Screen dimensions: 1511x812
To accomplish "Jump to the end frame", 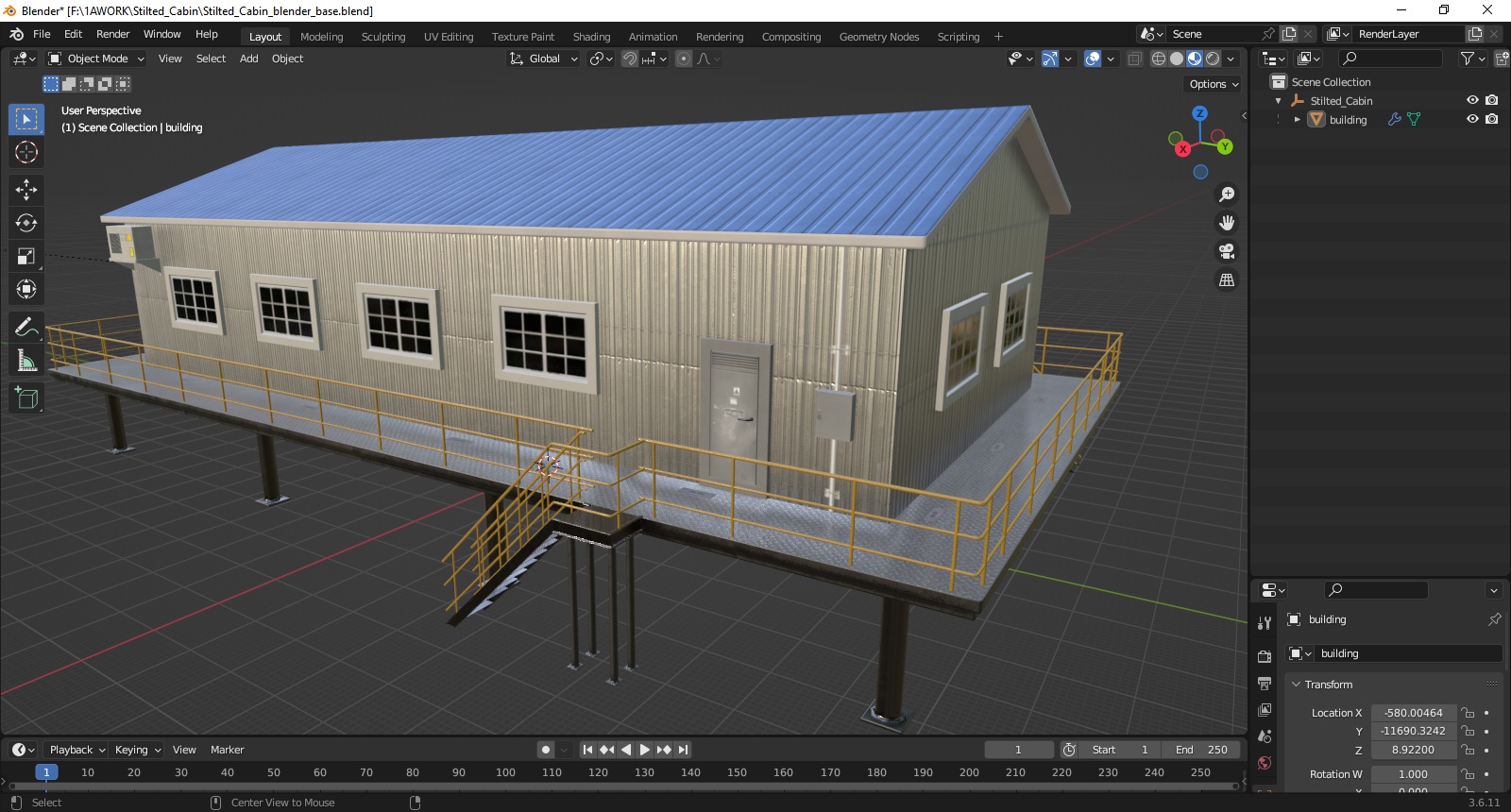I will coord(683,750).
